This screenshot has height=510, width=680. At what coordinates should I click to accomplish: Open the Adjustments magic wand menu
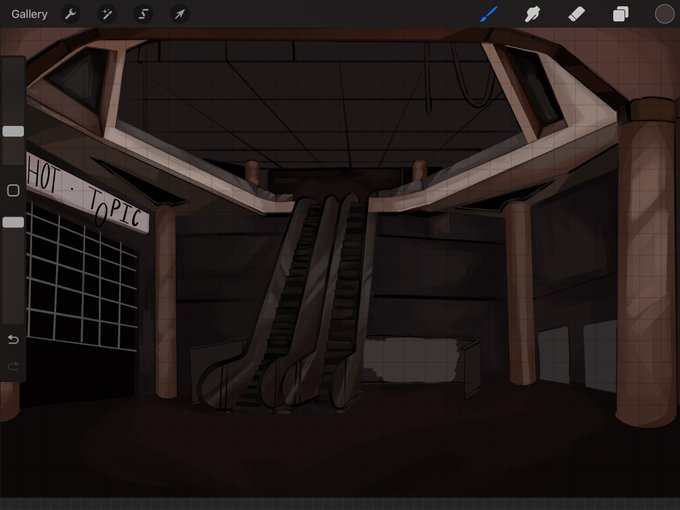coord(107,14)
